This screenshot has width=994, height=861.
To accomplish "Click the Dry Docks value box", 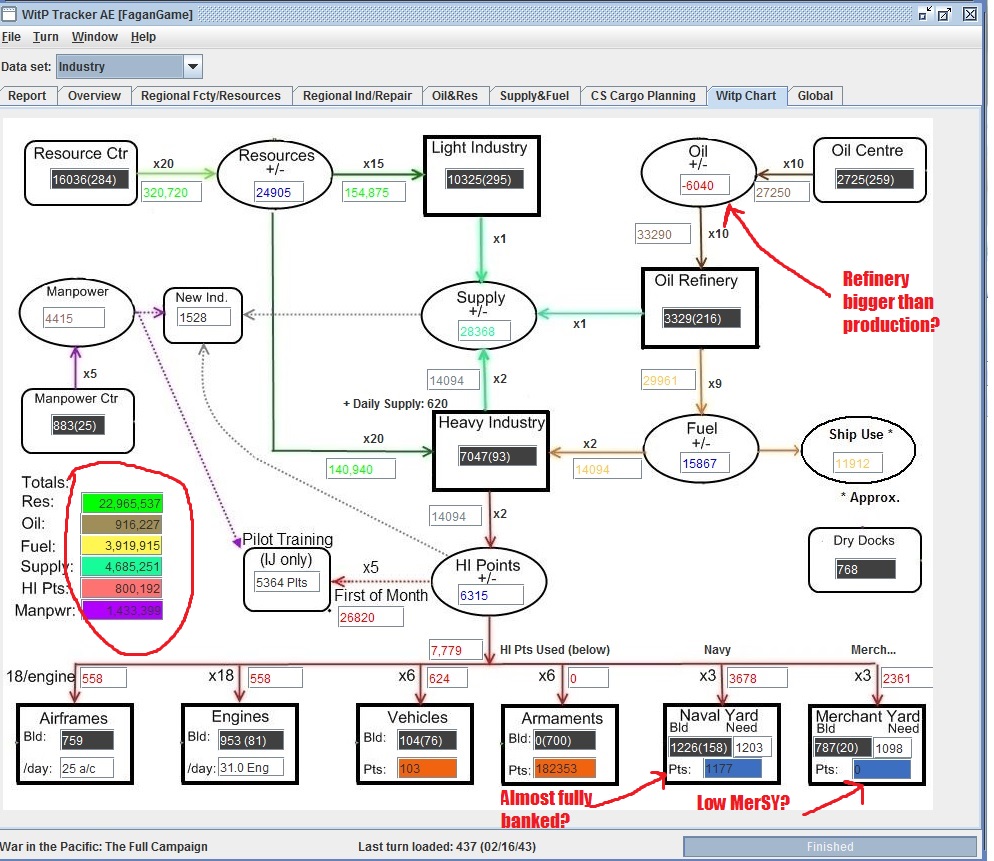I will [x=865, y=569].
